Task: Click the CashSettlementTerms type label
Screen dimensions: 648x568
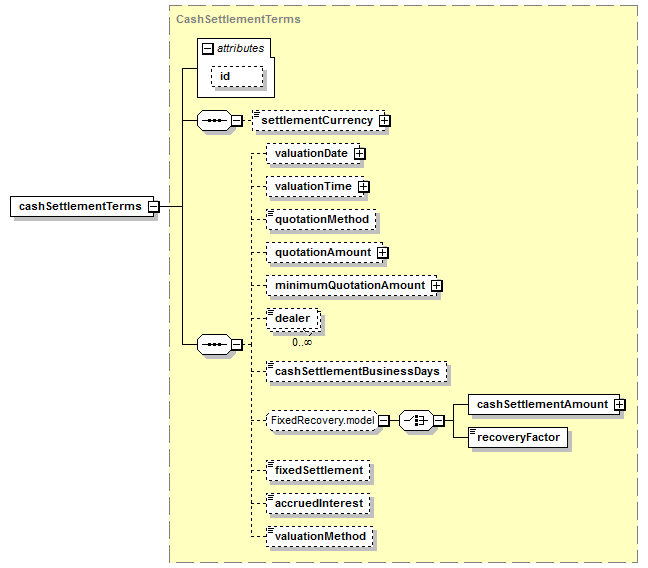Action: coord(238,19)
